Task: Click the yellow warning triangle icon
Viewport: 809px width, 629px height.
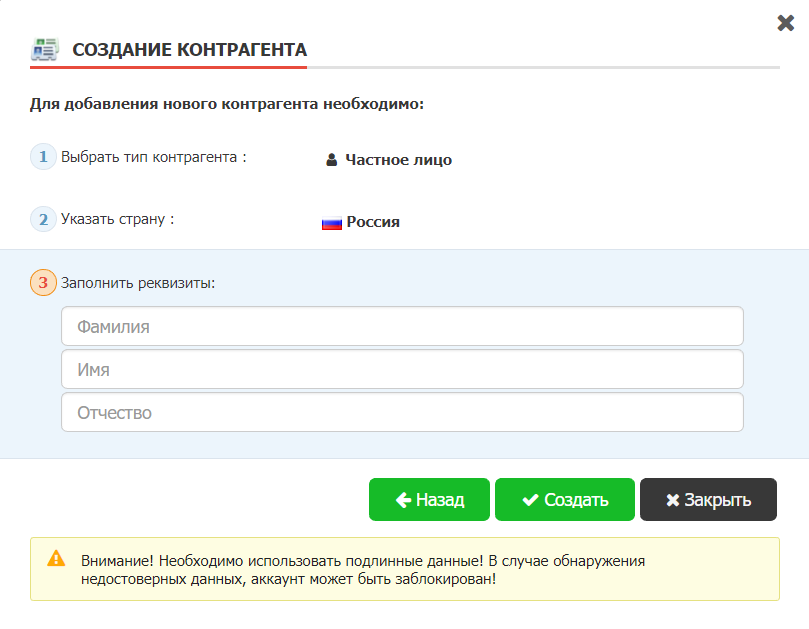Action: point(56,558)
